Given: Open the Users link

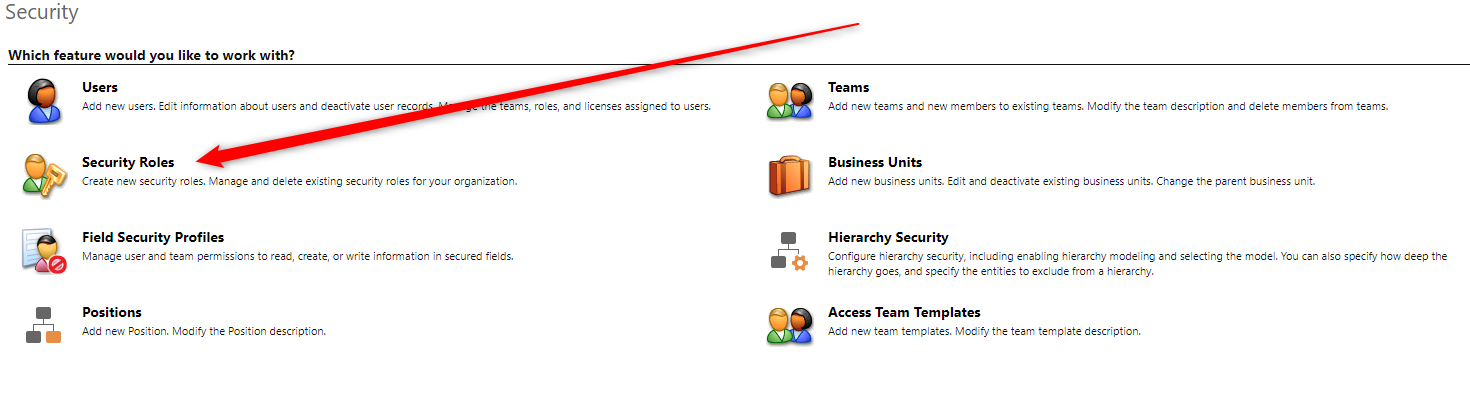Looking at the screenshot, I should (100, 87).
